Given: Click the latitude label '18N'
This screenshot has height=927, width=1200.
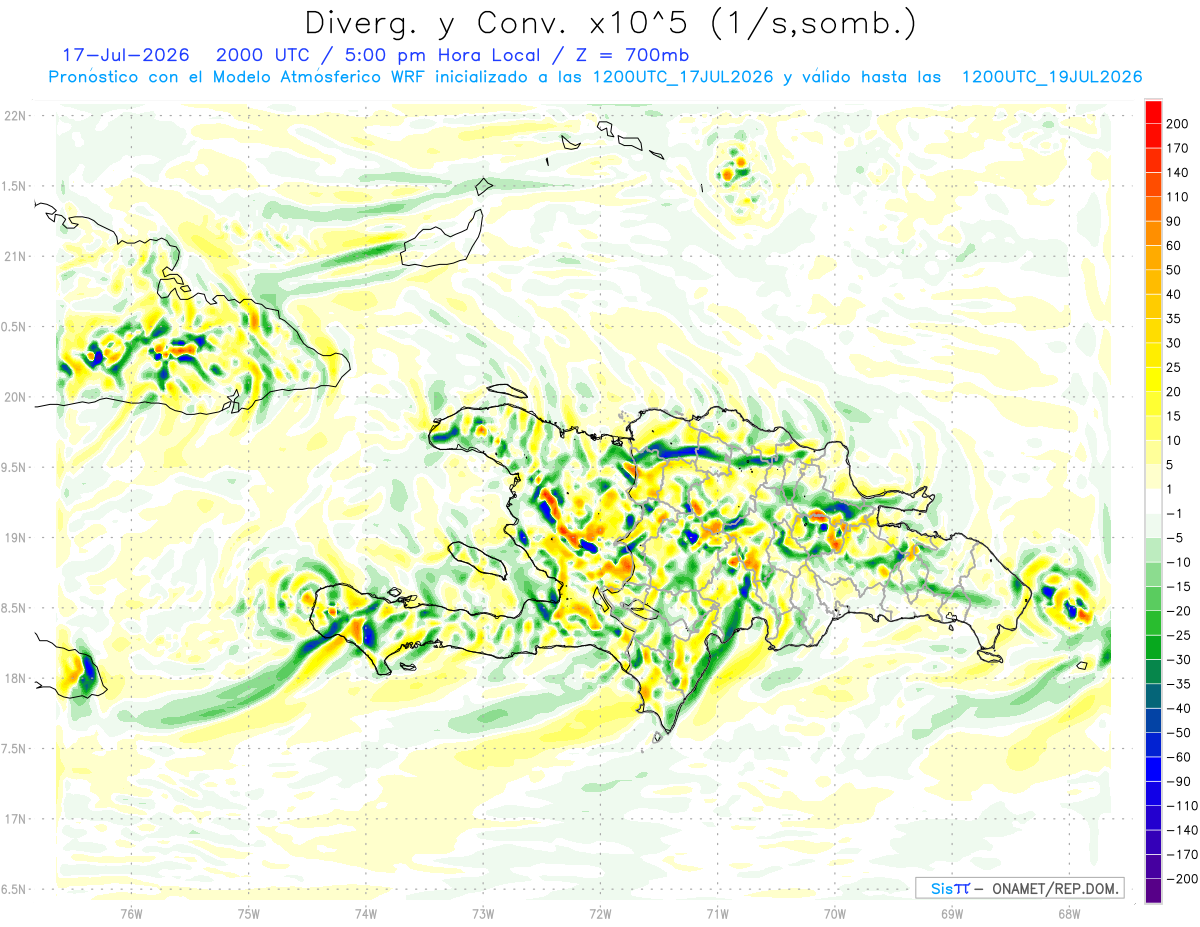Looking at the screenshot, I should (15, 679).
